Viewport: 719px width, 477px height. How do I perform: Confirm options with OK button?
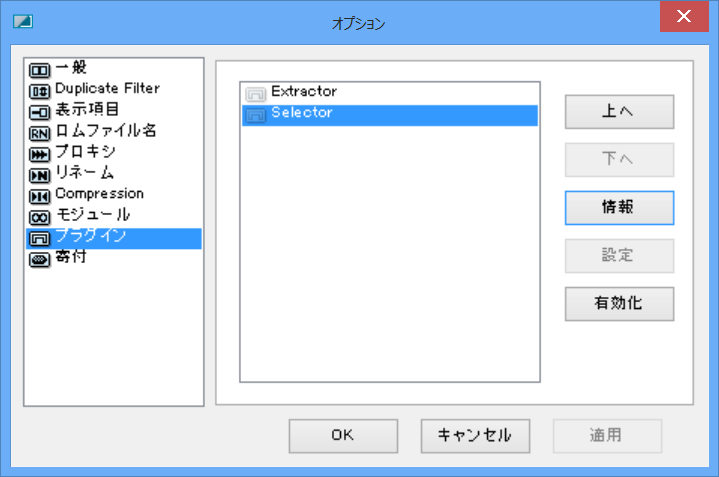click(x=343, y=436)
